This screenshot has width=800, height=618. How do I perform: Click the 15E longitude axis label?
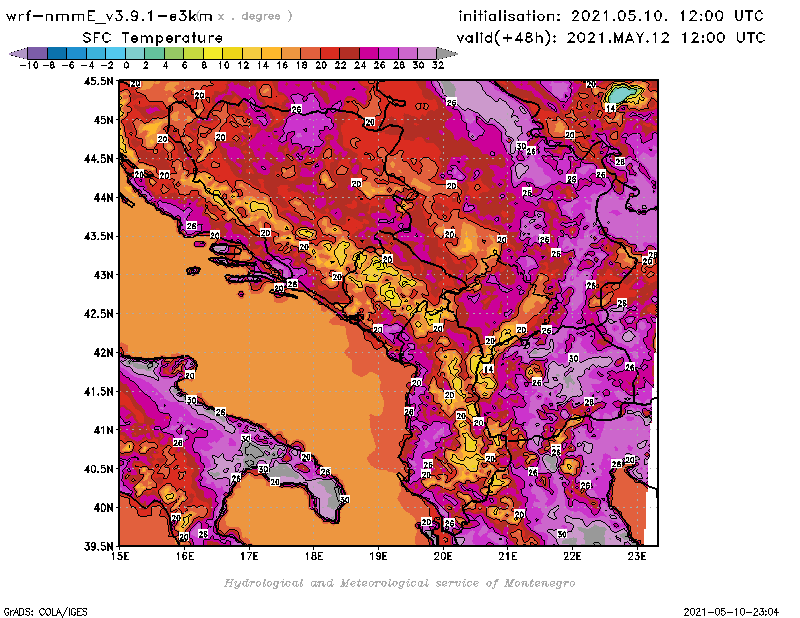click(120, 556)
